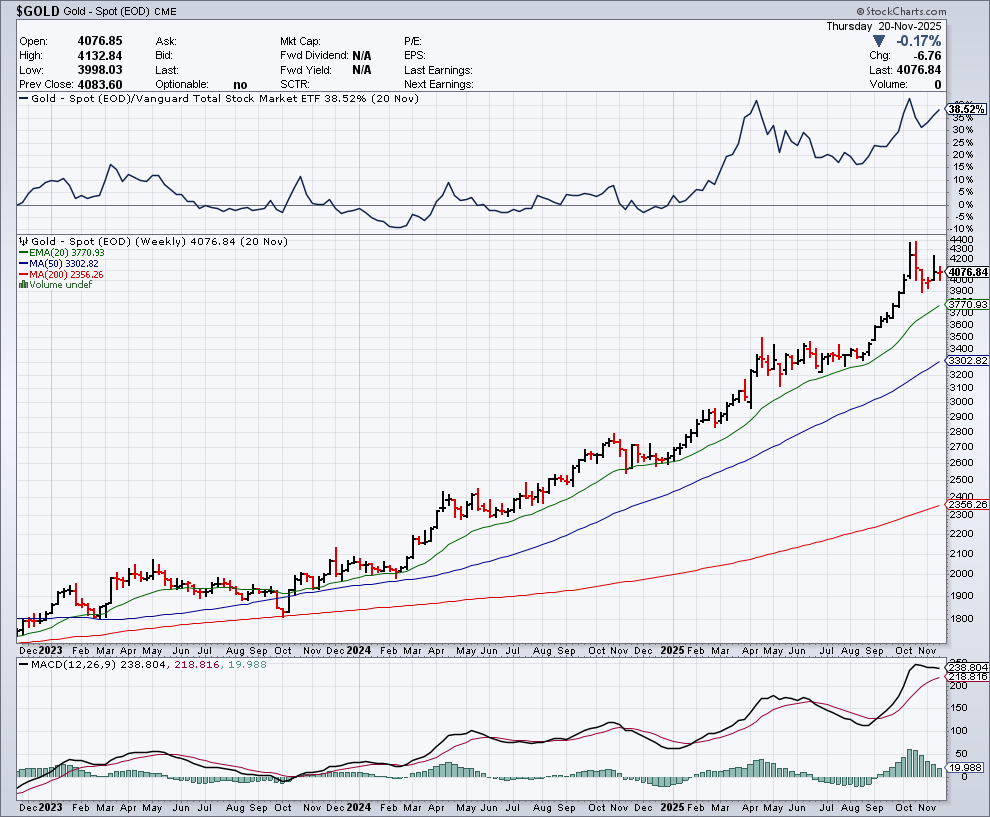
Task: Click the volume bars icon in the legend
Action: tap(23, 285)
